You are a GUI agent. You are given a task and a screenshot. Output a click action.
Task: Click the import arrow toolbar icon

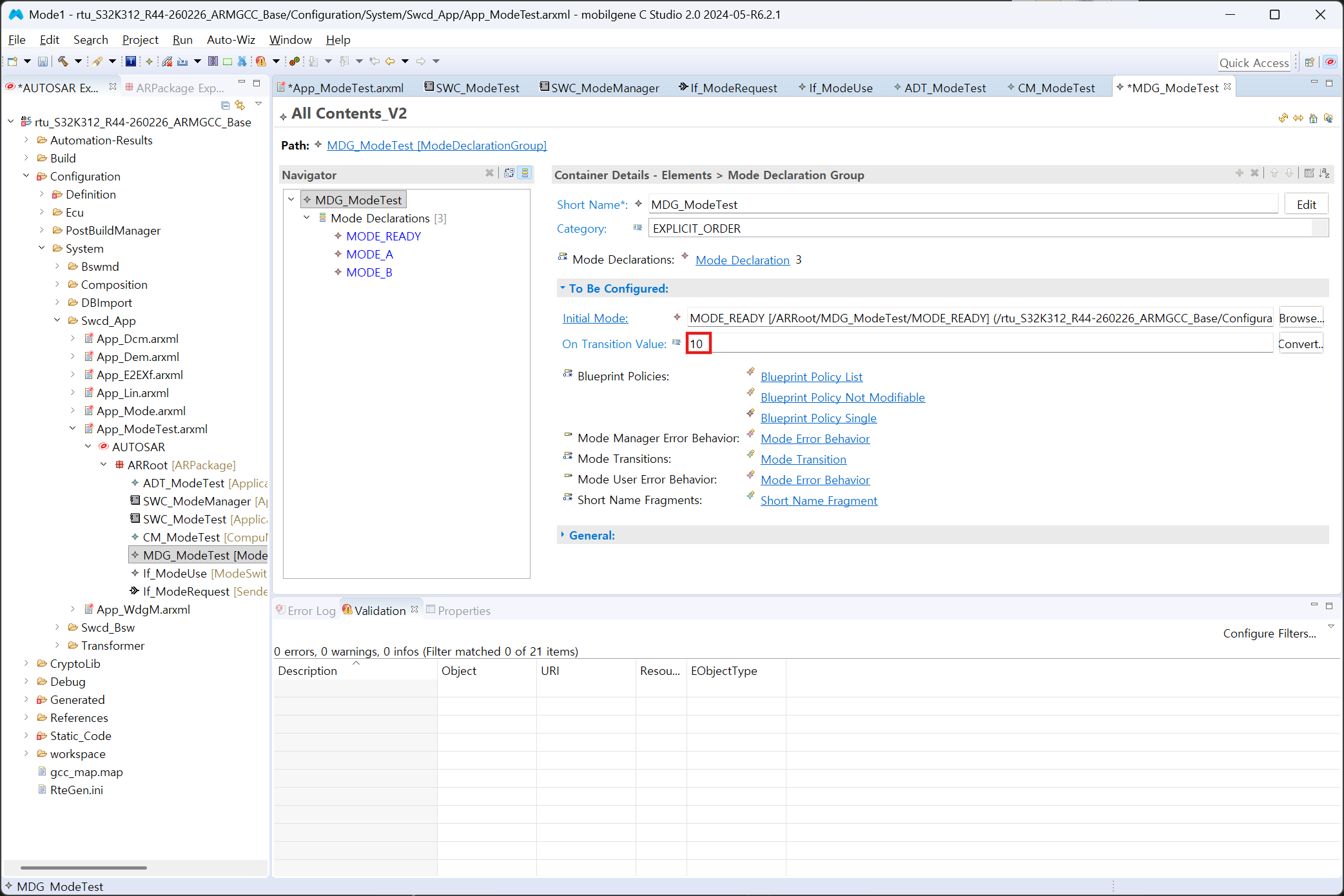pyautogui.click(x=182, y=61)
